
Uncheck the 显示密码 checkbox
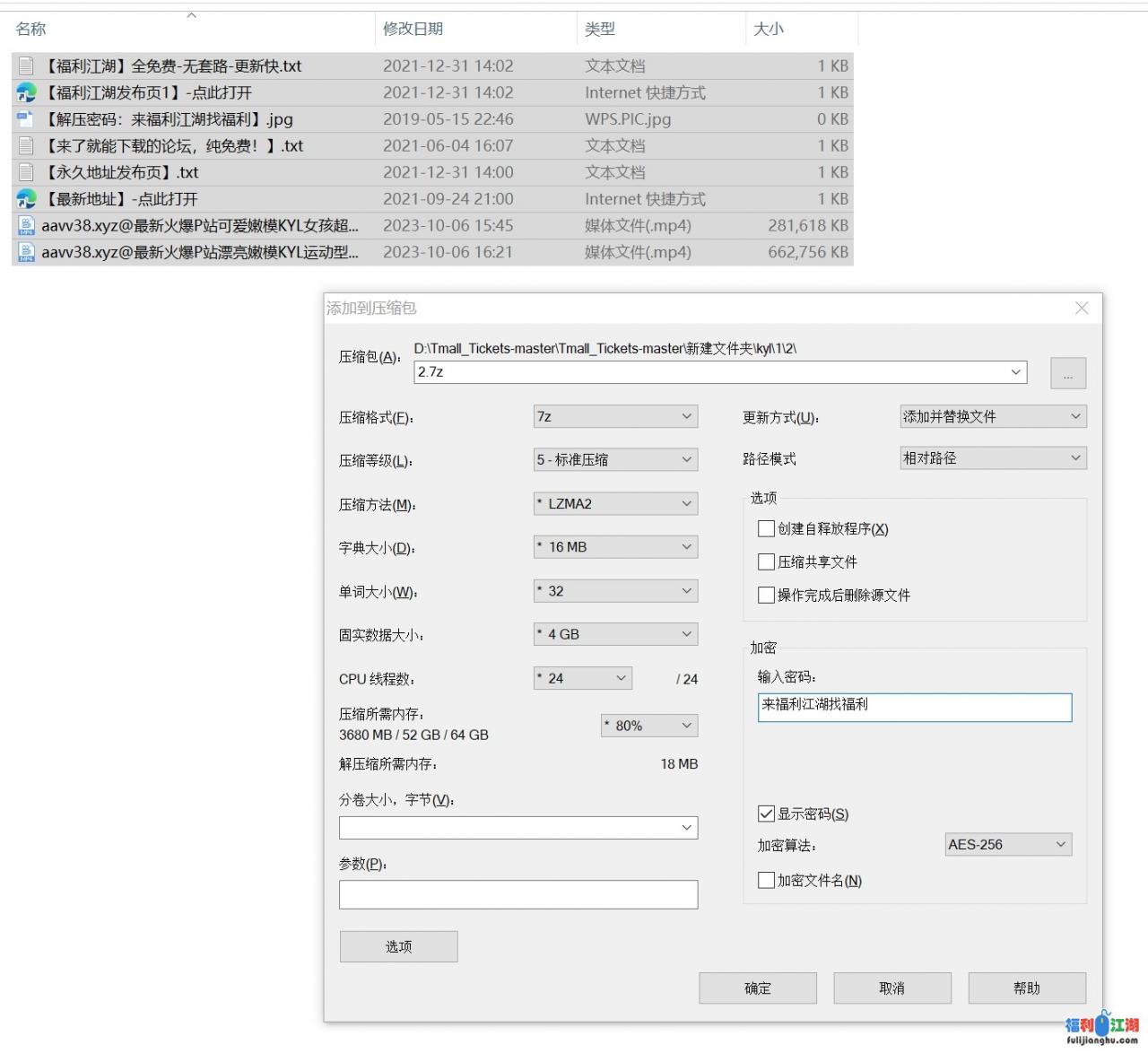tap(767, 814)
